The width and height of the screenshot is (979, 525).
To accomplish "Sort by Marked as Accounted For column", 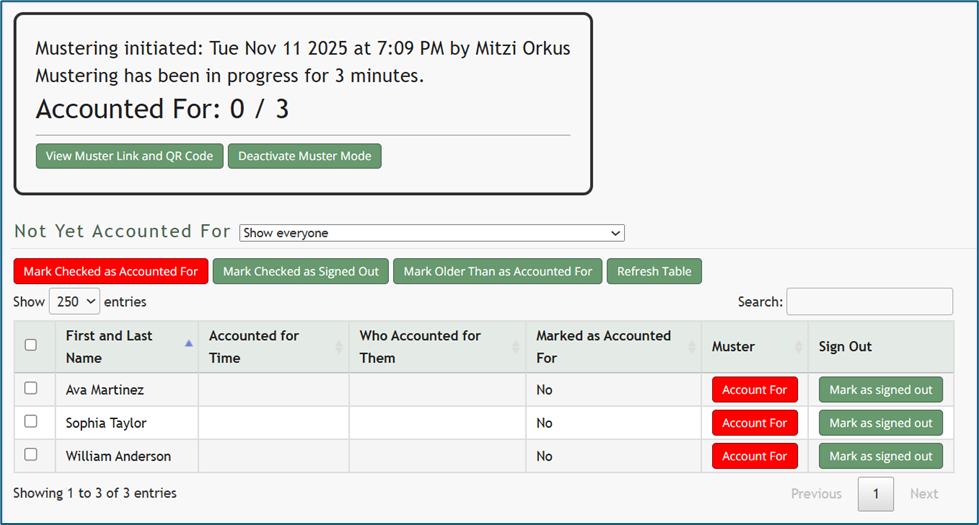I will click(x=603, y=346).
